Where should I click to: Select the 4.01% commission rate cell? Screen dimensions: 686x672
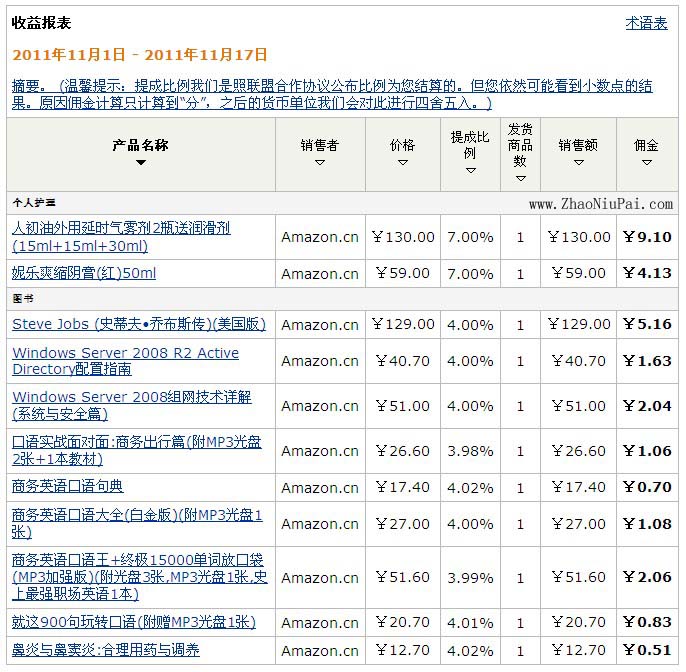pos(470,623)
